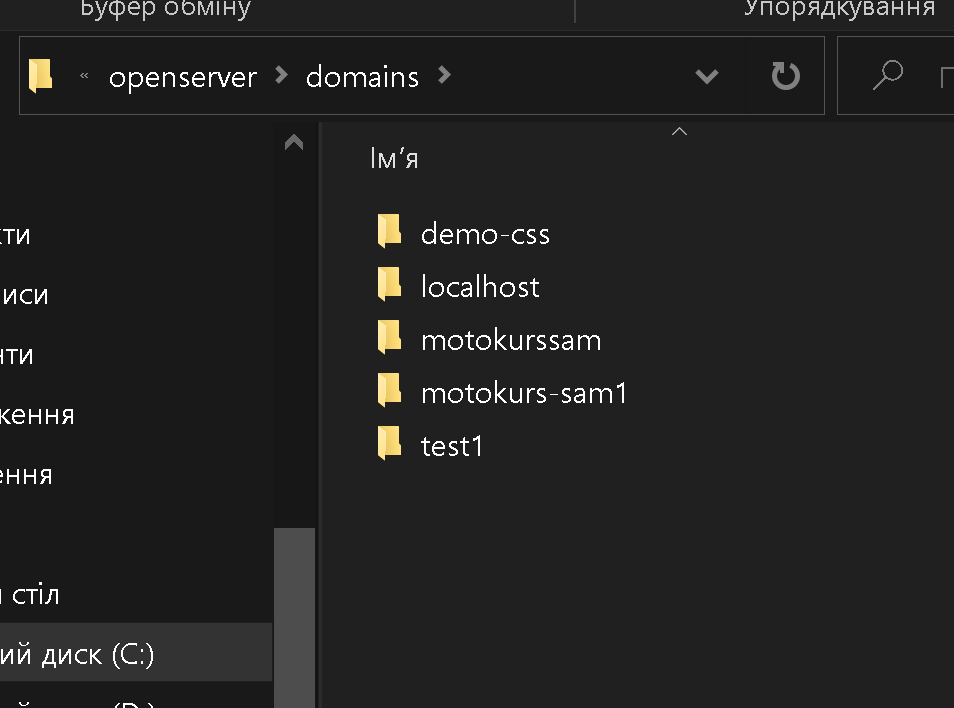Click the motokurssam folder icon
The width and height of the screenshot is (954, 708).
coord(389,338)
